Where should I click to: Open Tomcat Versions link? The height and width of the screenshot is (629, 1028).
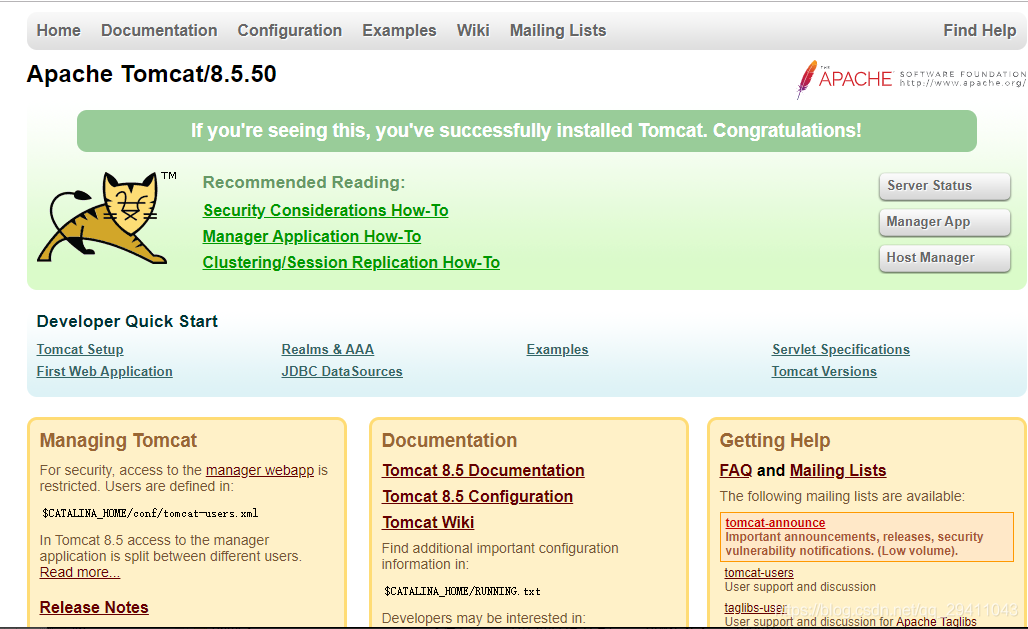tap(824, 371)
